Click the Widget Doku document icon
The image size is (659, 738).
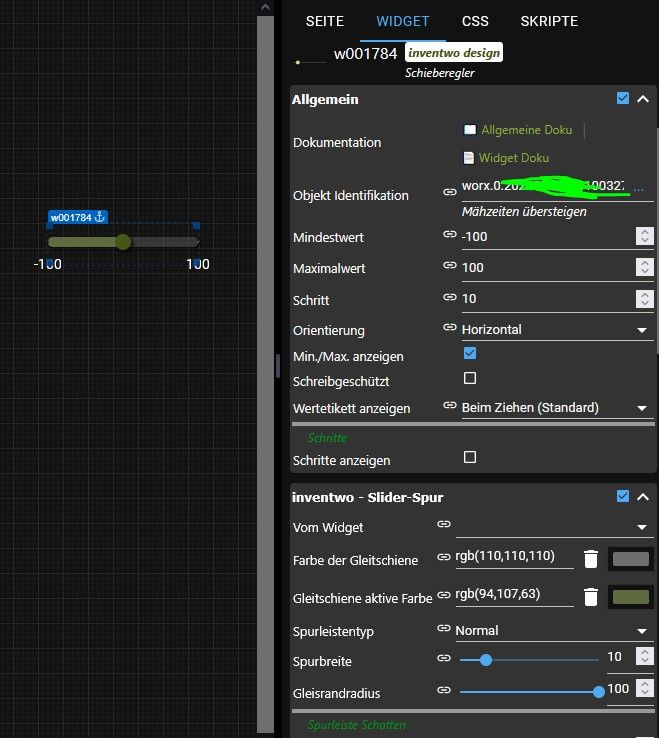click(x=468, y=158)
